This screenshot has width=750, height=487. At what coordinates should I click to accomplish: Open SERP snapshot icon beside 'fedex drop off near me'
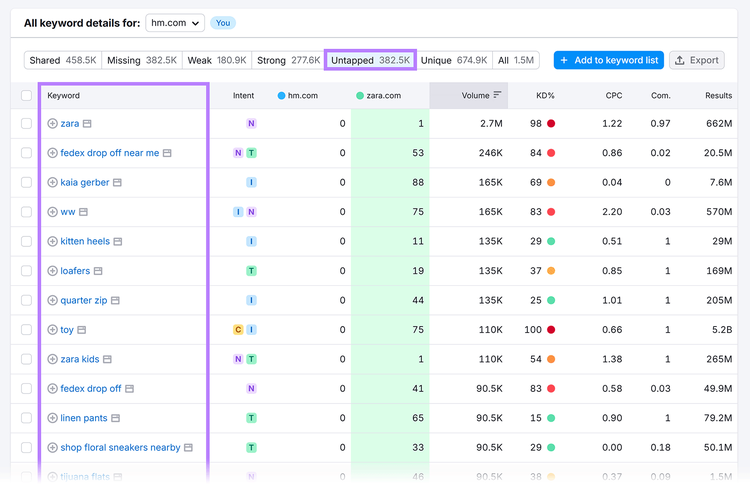167,153
